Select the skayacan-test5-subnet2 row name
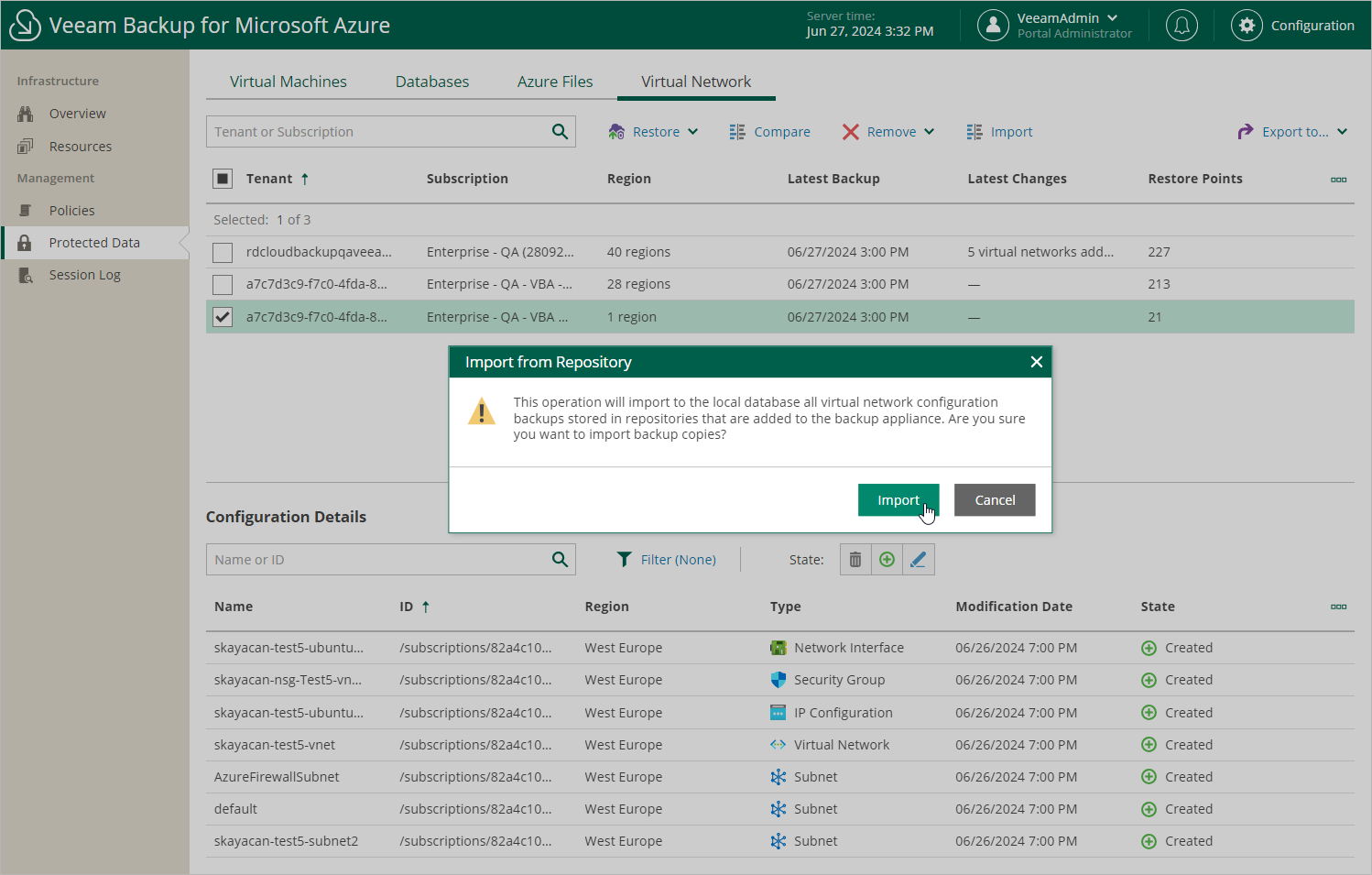The image size is (1372, 875). coord(287,841)
